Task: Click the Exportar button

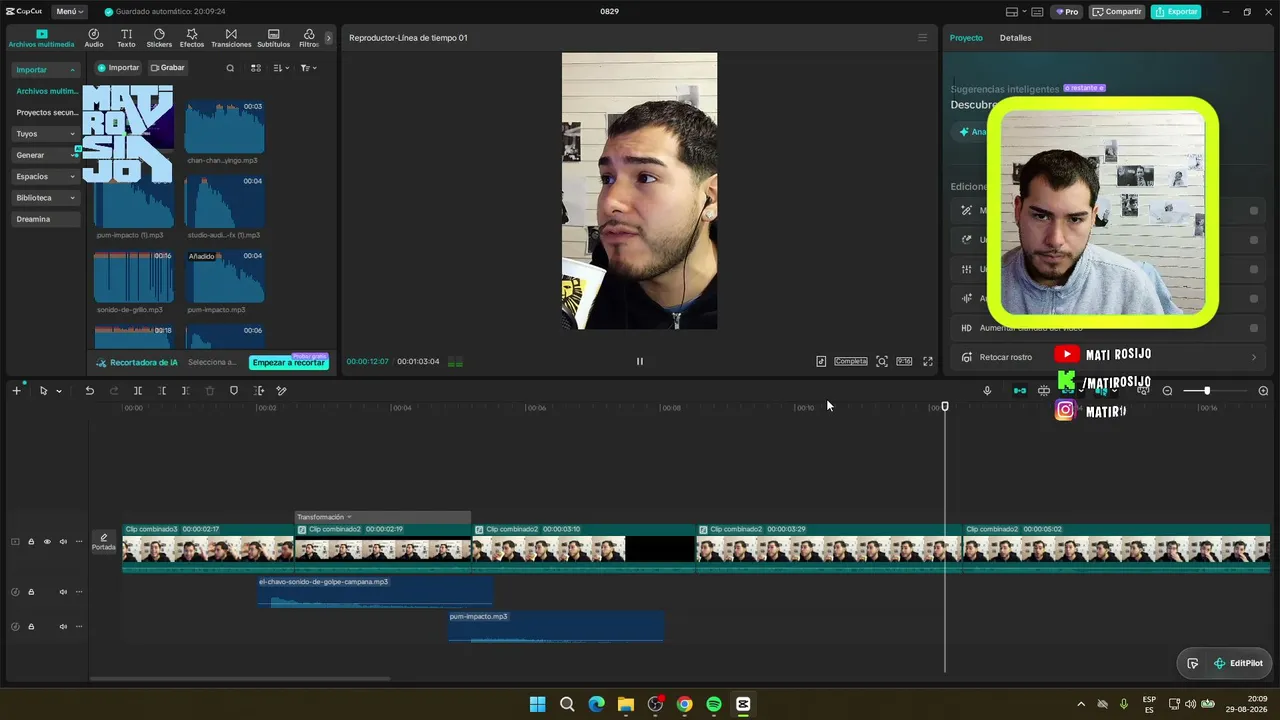Action: point(1176,12)
